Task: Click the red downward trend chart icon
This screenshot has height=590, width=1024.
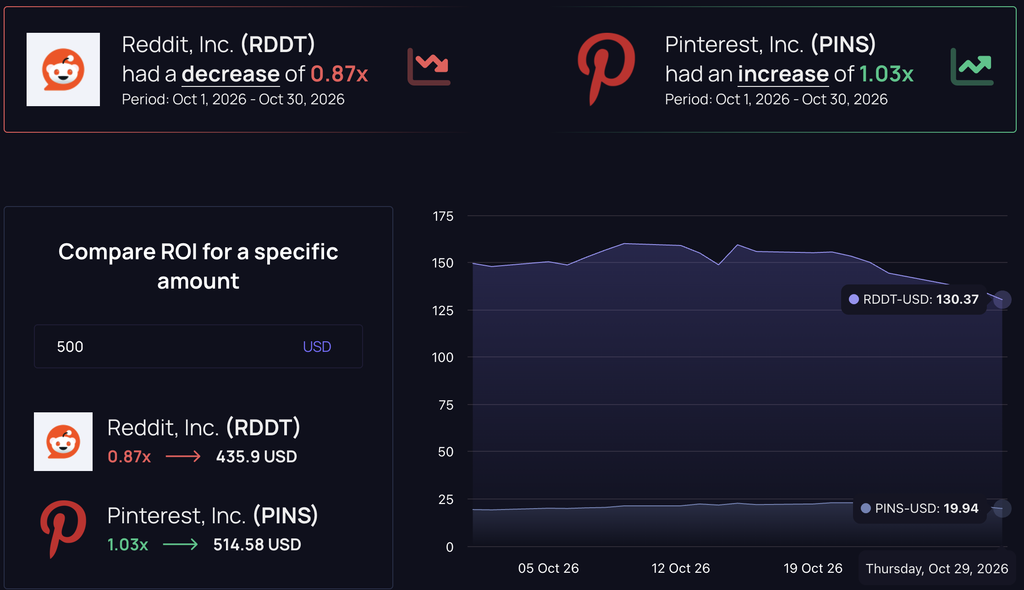Action: point(428,67)
